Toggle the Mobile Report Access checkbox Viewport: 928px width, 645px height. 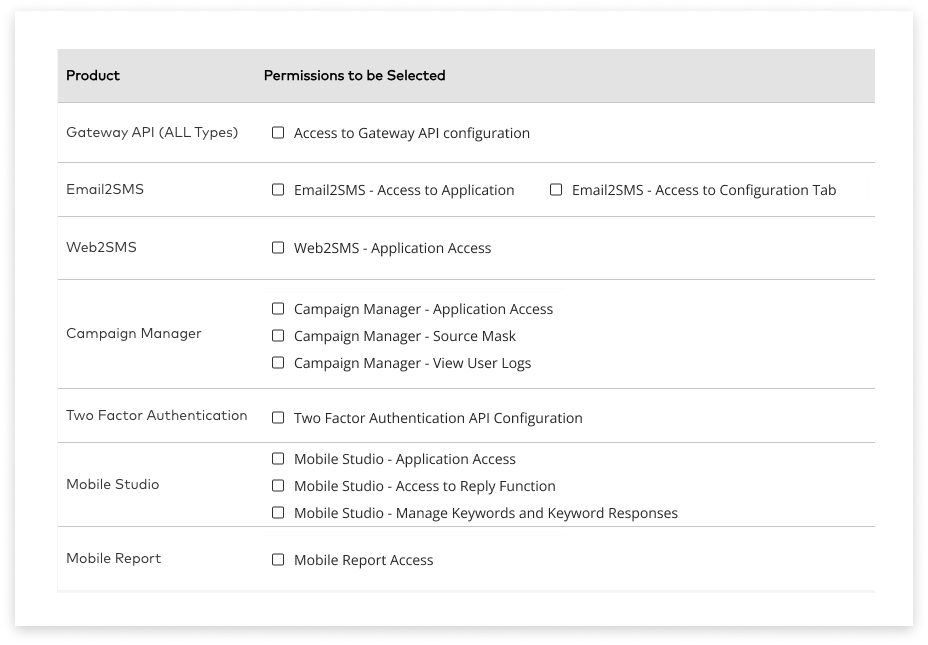(278, 560)
